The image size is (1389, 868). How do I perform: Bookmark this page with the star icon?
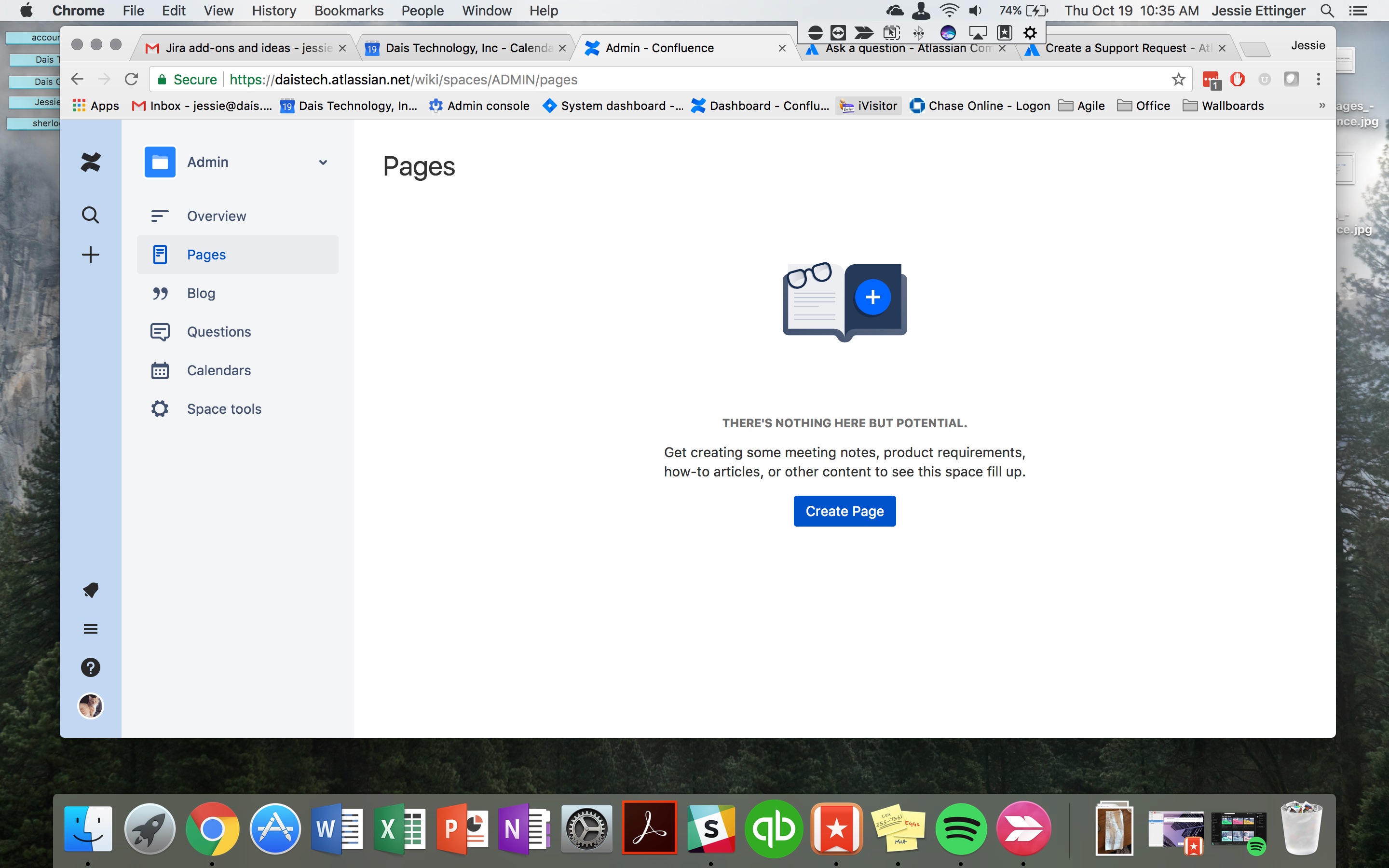click(1178, 79)
